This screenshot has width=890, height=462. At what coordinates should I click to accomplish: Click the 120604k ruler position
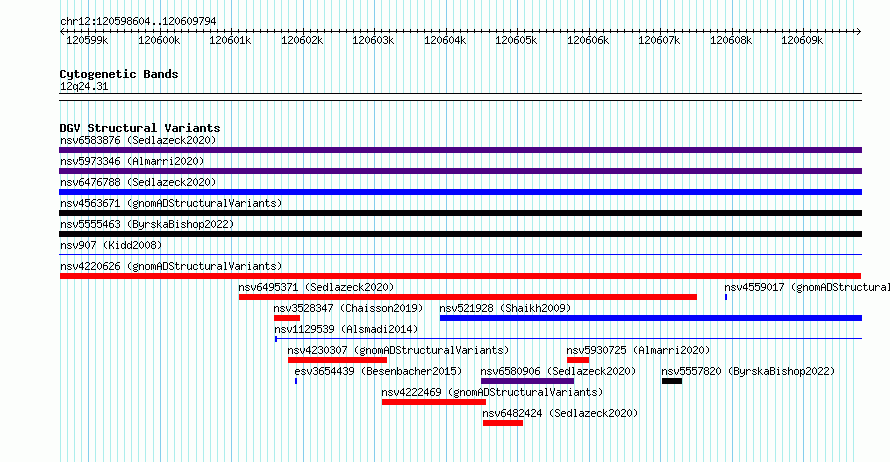tap(445, 40)
